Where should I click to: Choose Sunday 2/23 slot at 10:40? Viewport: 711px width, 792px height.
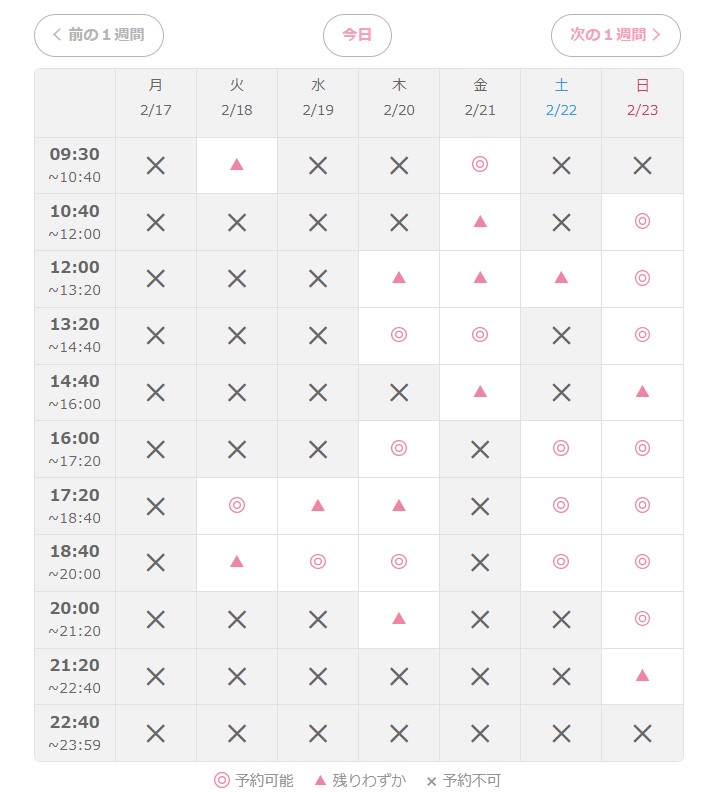pyautogui.click(x=642, y=222)
